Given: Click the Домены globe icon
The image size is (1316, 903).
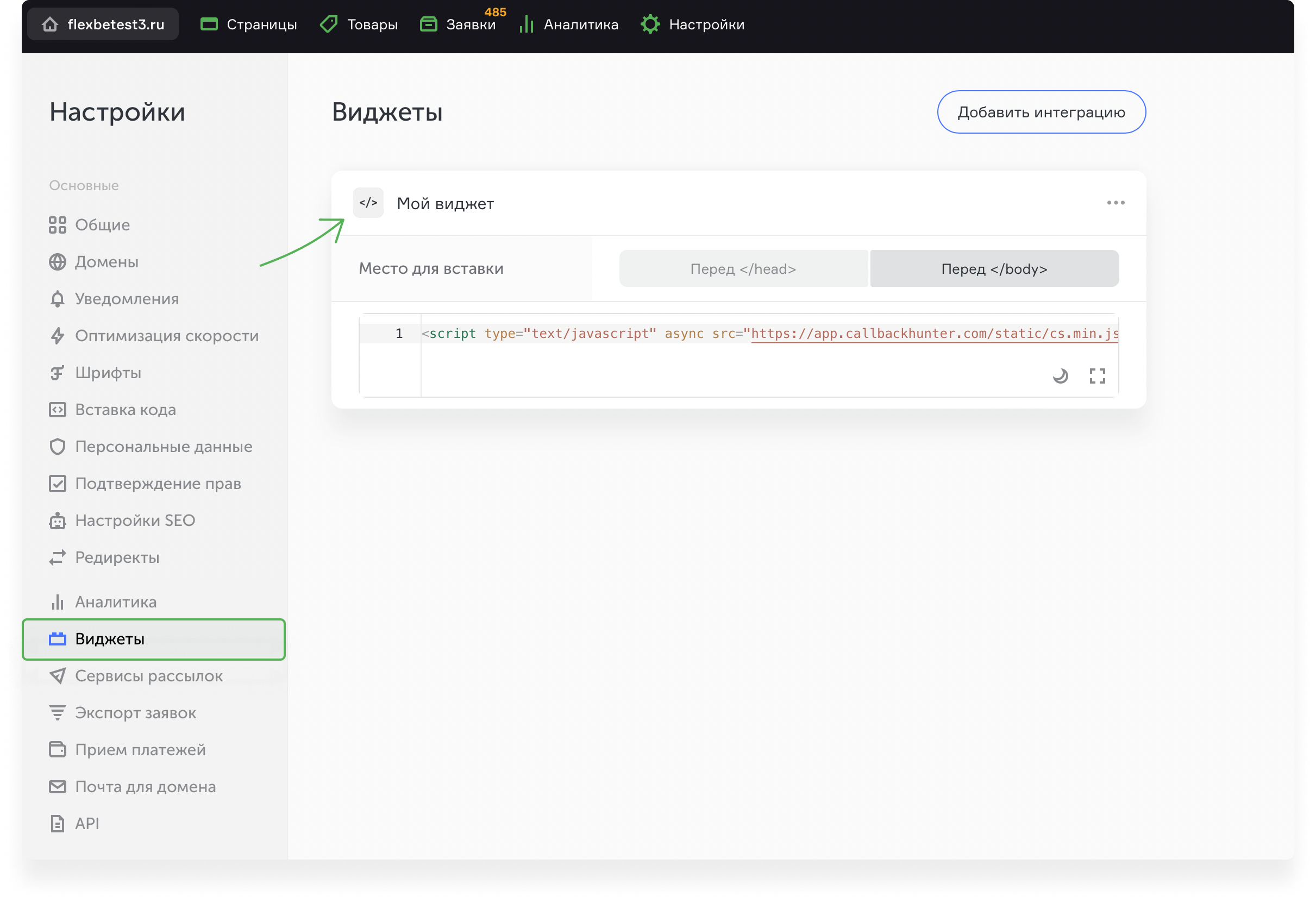Looking at the screenshot, I should tap(57, 261).
